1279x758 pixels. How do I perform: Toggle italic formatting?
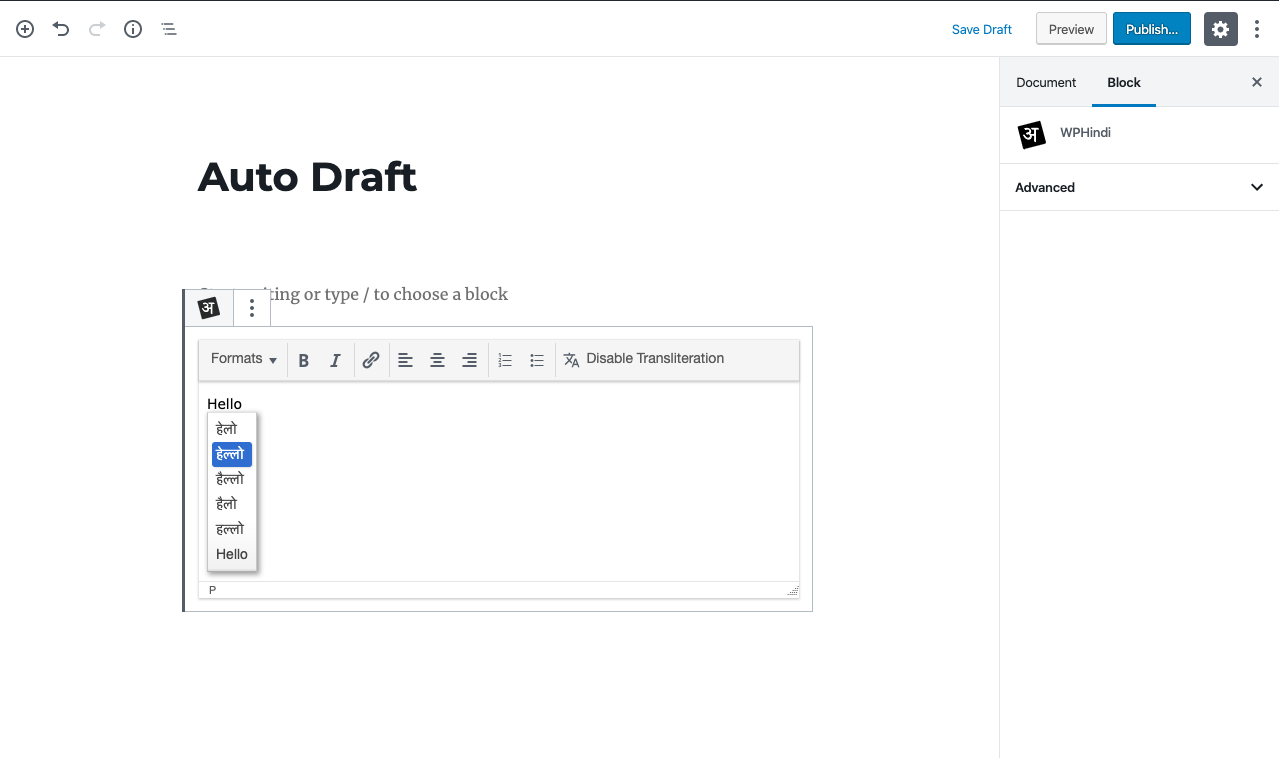(x=336, y=360)
